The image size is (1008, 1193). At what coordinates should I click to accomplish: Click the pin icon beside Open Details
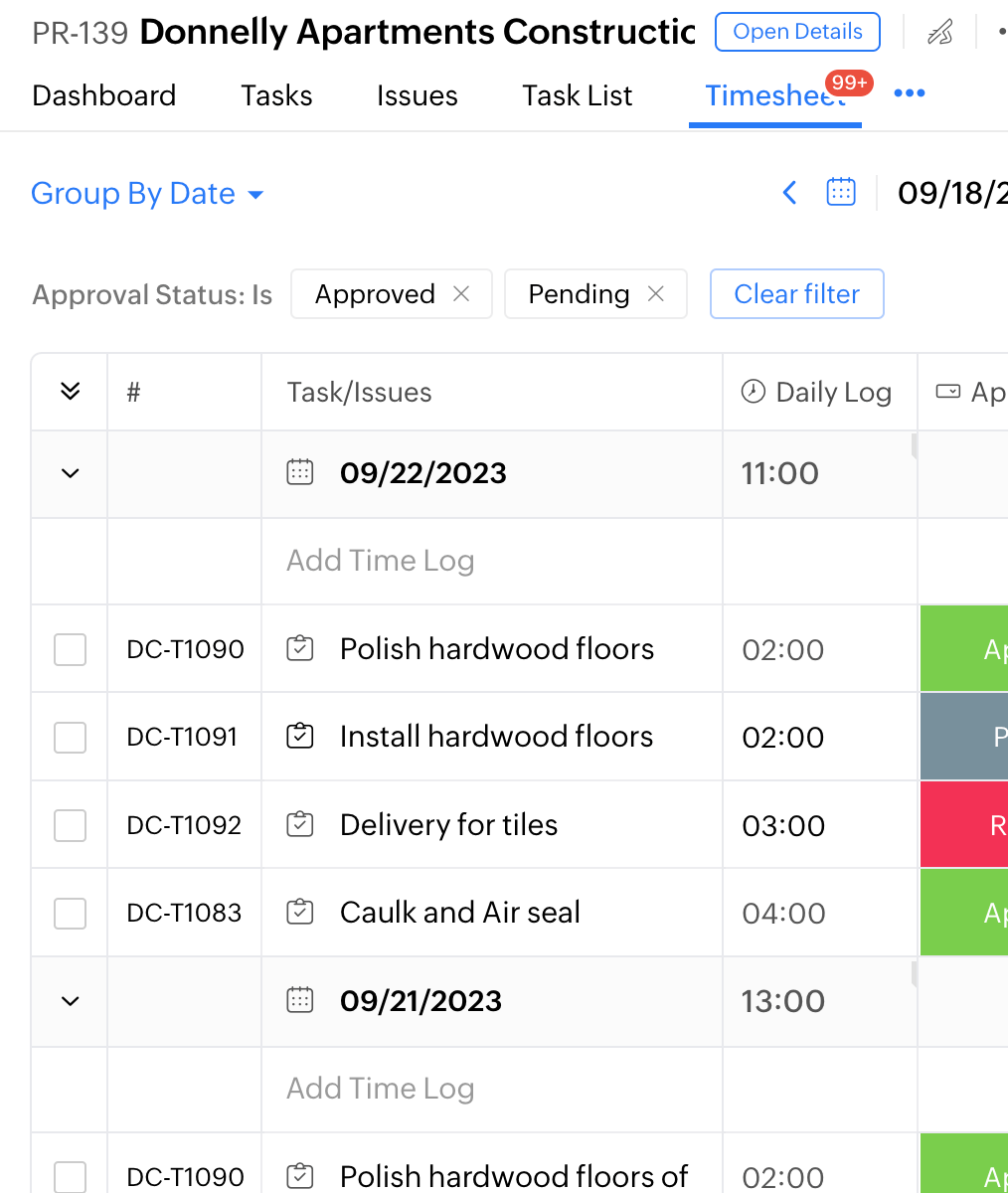[939, 33]
